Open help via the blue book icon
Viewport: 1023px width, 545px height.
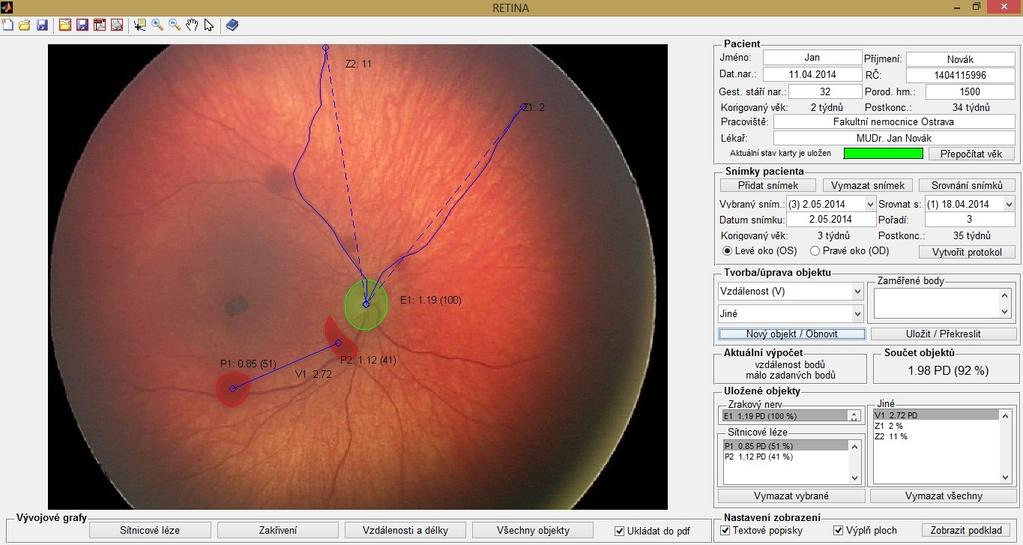point(232,25)
